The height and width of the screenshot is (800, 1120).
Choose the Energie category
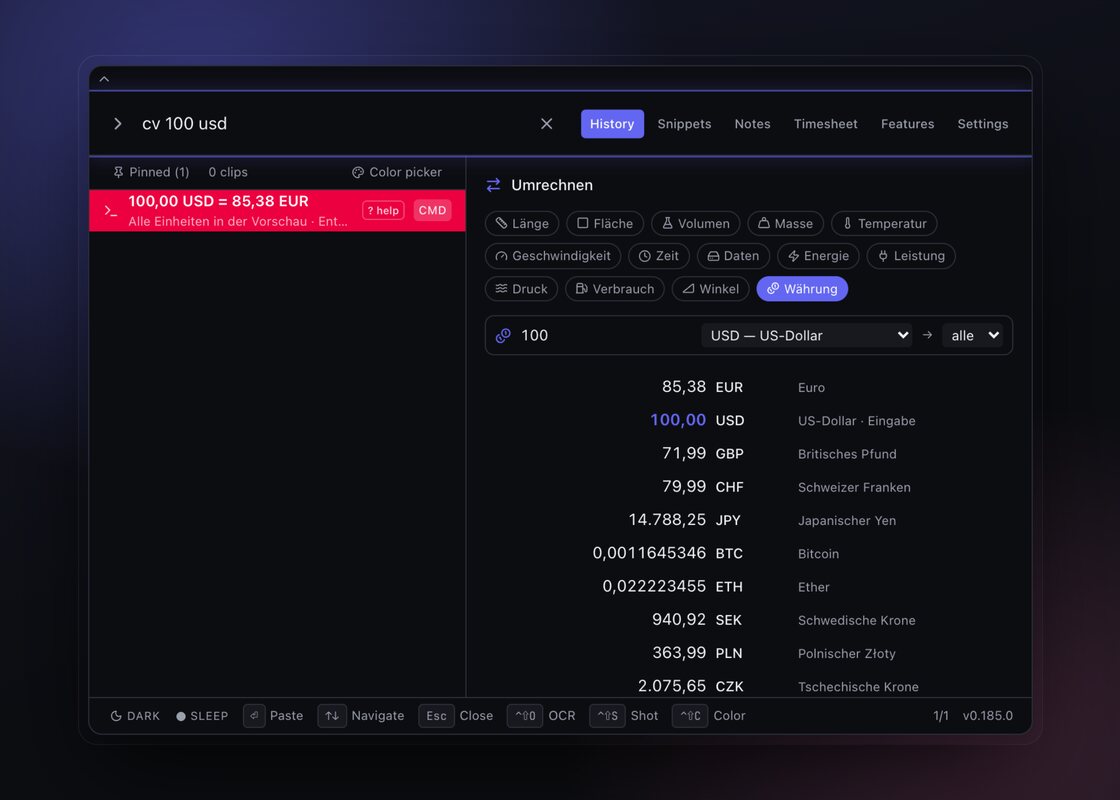coord(818,256)
